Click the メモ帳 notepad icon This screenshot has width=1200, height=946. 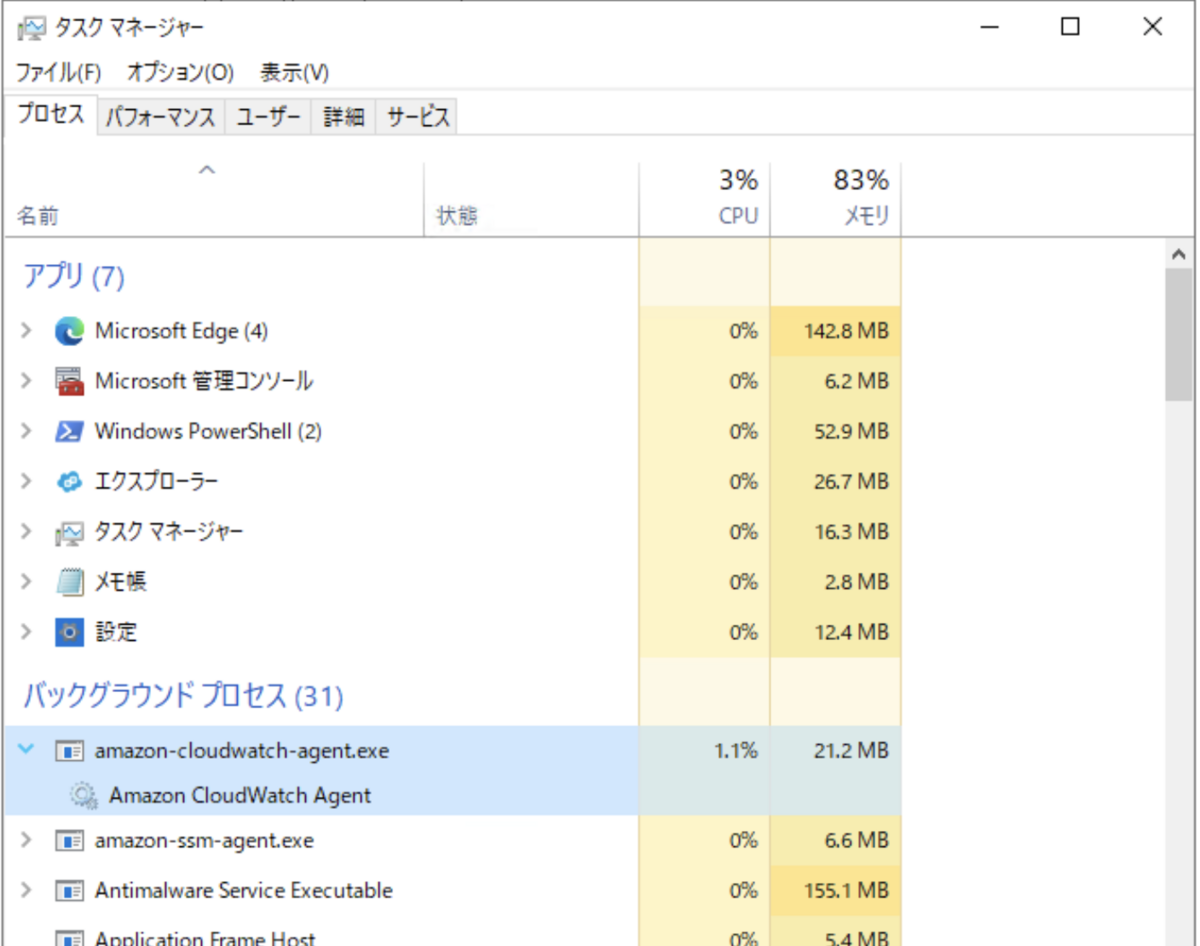(69, 582)
